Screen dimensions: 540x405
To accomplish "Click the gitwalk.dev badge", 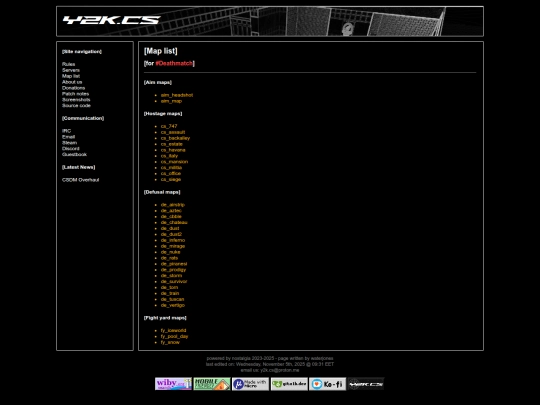I will click(289, 384).
